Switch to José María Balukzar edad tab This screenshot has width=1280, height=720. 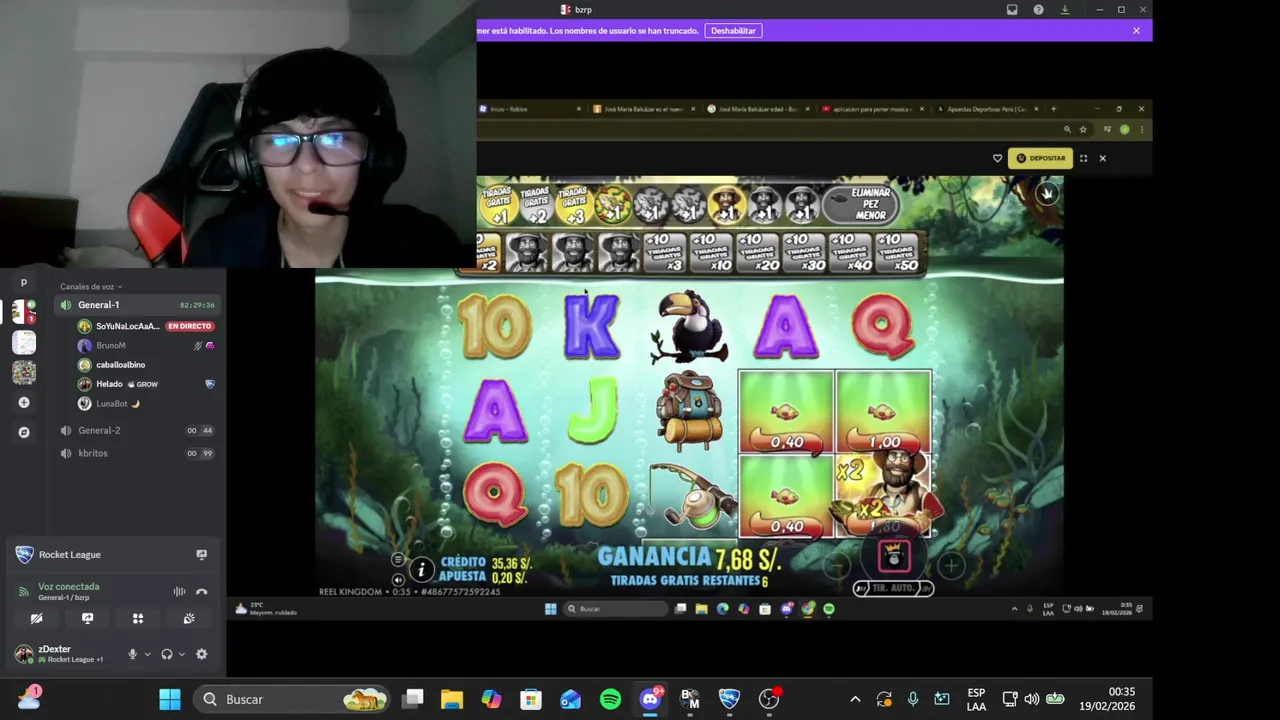(758, 109)
